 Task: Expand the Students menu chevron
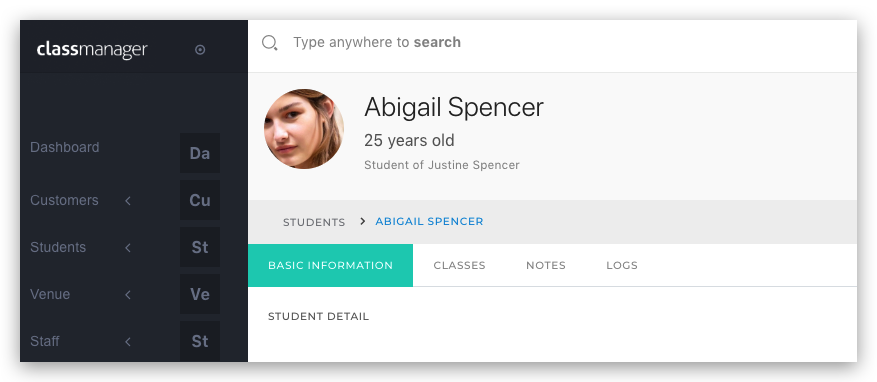click(x=128, y=247)
